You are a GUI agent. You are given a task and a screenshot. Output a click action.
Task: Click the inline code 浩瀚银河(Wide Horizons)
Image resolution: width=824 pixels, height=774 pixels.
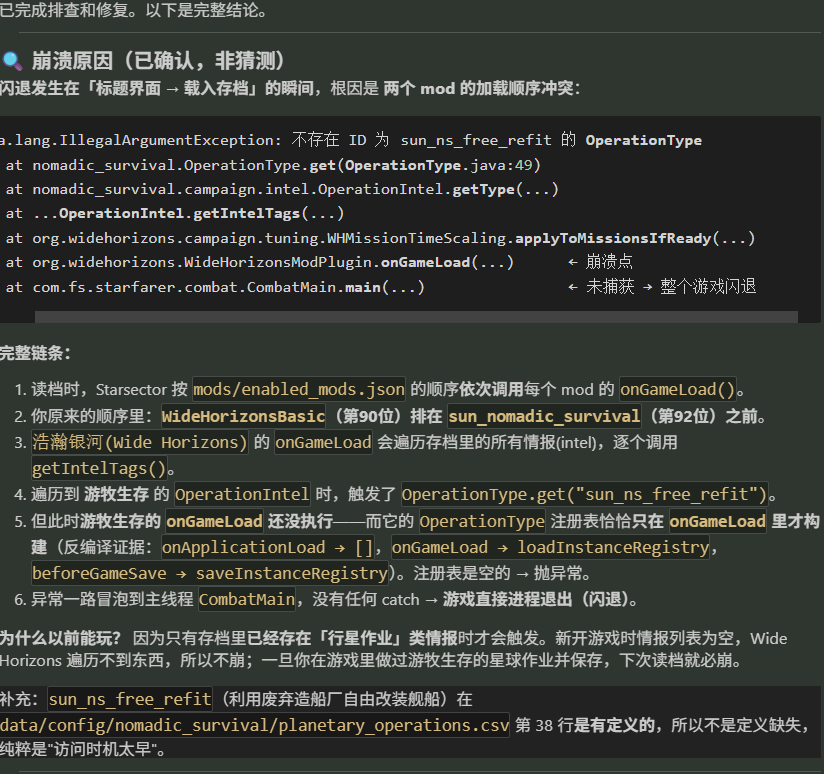pyautogui.click(x=139, y=442)
